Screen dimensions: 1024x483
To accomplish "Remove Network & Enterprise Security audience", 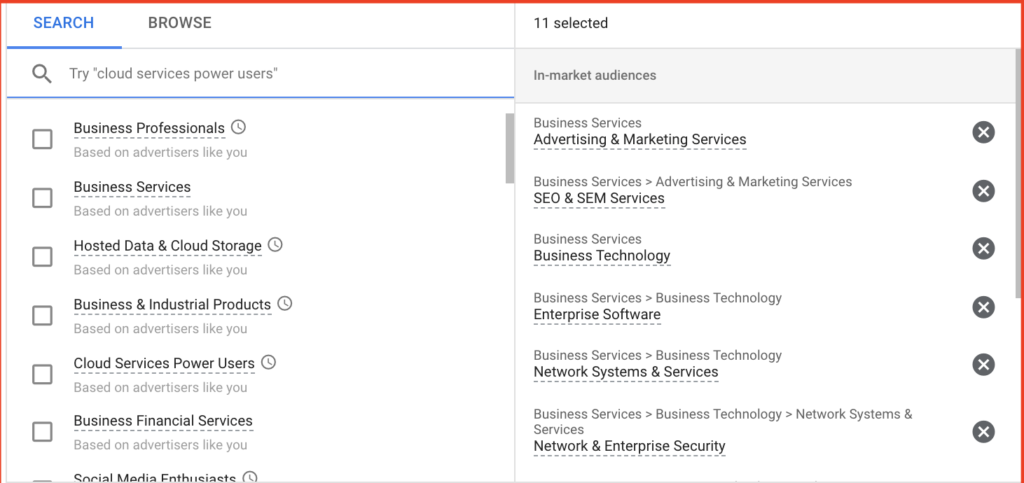I will pyautogui.click(x=983, y=431).
